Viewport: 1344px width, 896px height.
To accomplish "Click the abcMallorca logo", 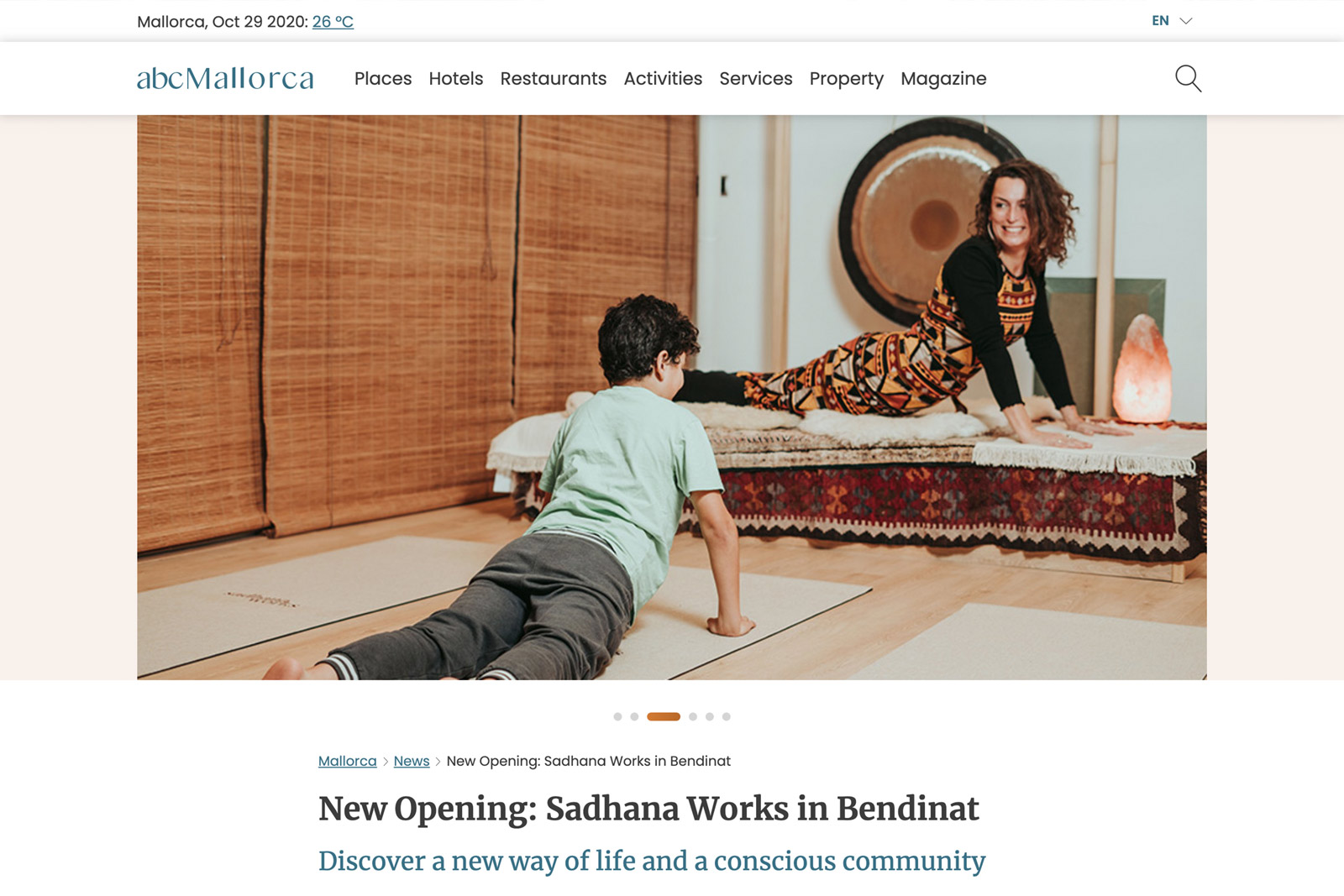I will pyautogui.click(x=225, y=78).
